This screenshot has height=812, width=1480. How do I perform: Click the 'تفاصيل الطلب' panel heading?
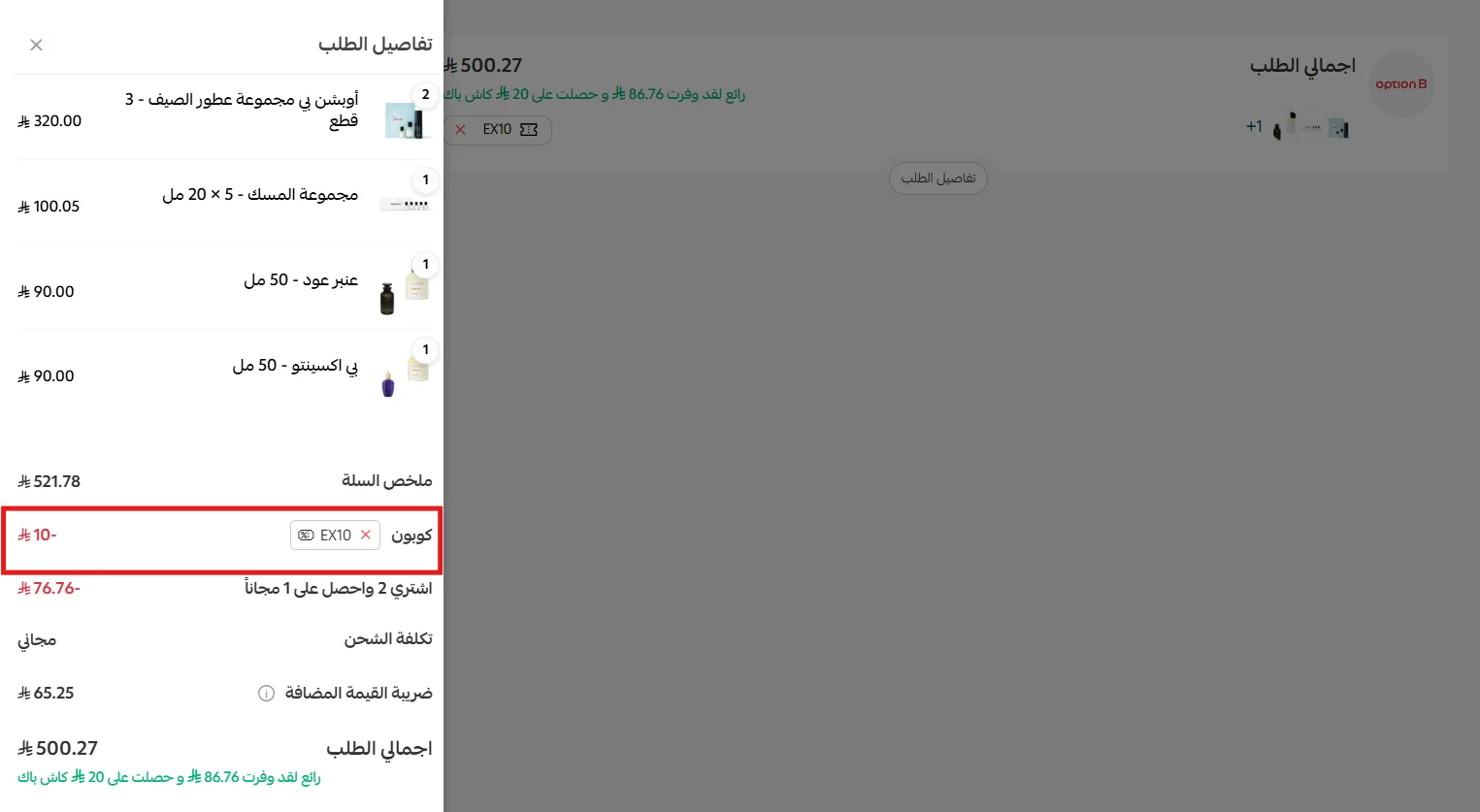pyautogui.click(x=376, y=45)
